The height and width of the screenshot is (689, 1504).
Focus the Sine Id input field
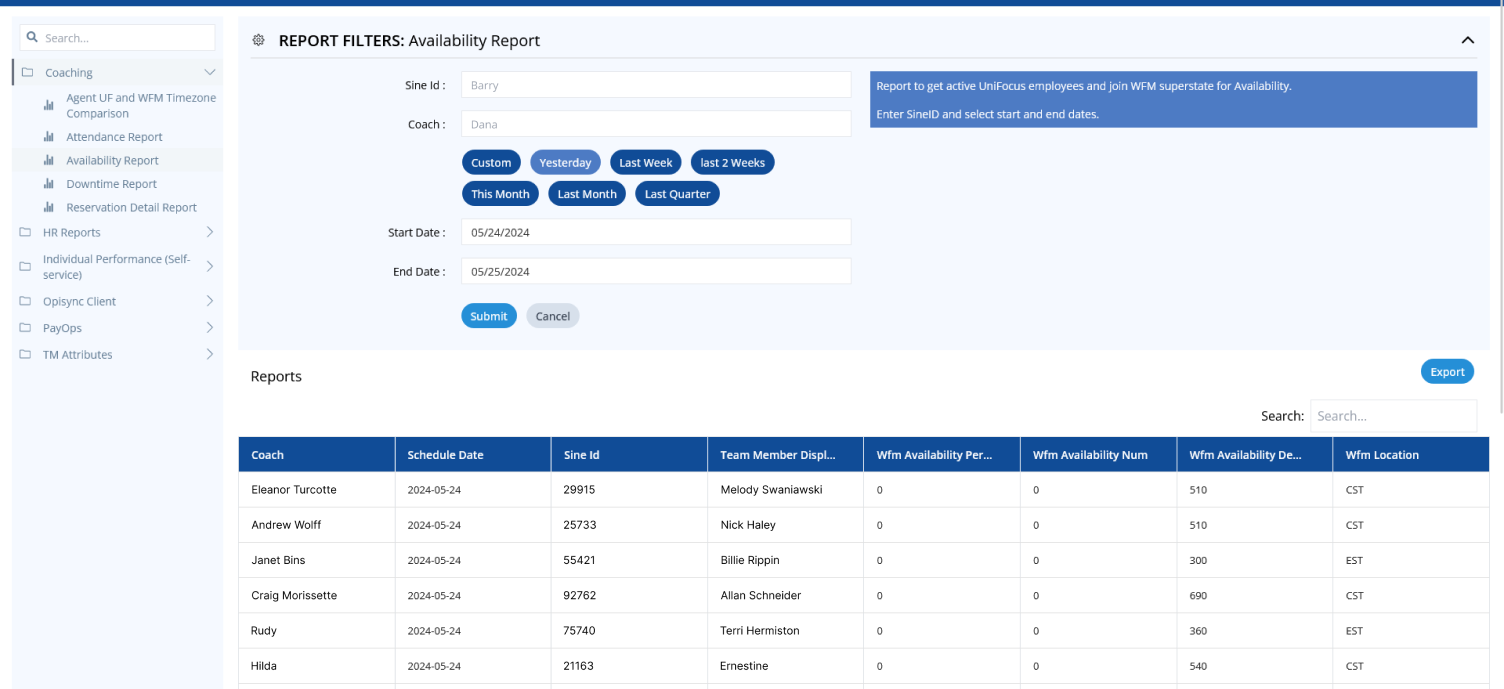click(656, 85)
